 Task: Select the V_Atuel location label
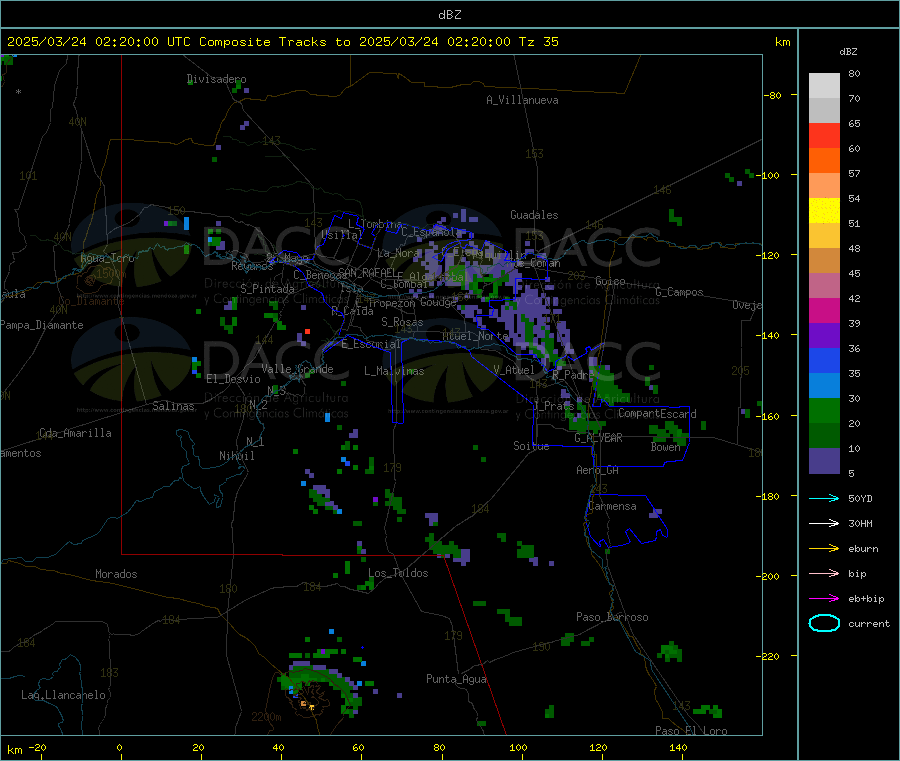coord(514,370)
